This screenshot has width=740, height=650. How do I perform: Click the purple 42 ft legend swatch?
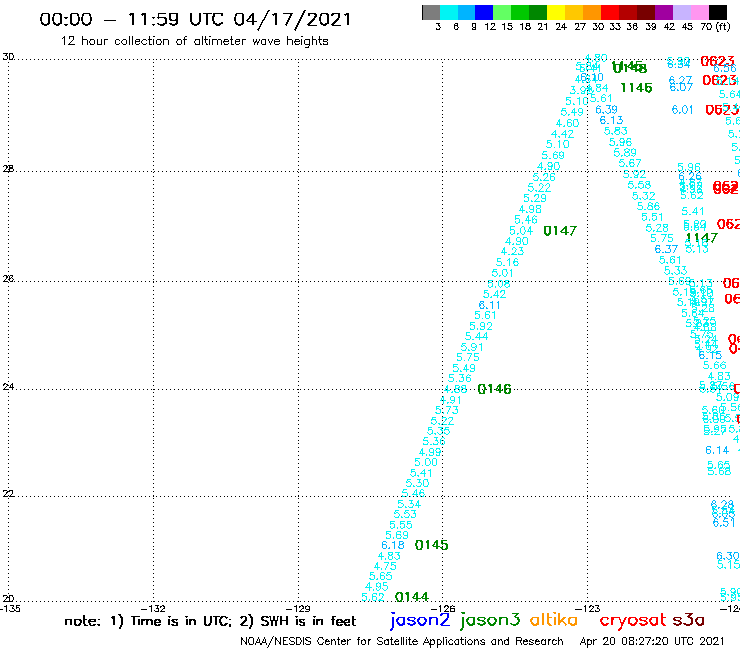click(664, 12)
